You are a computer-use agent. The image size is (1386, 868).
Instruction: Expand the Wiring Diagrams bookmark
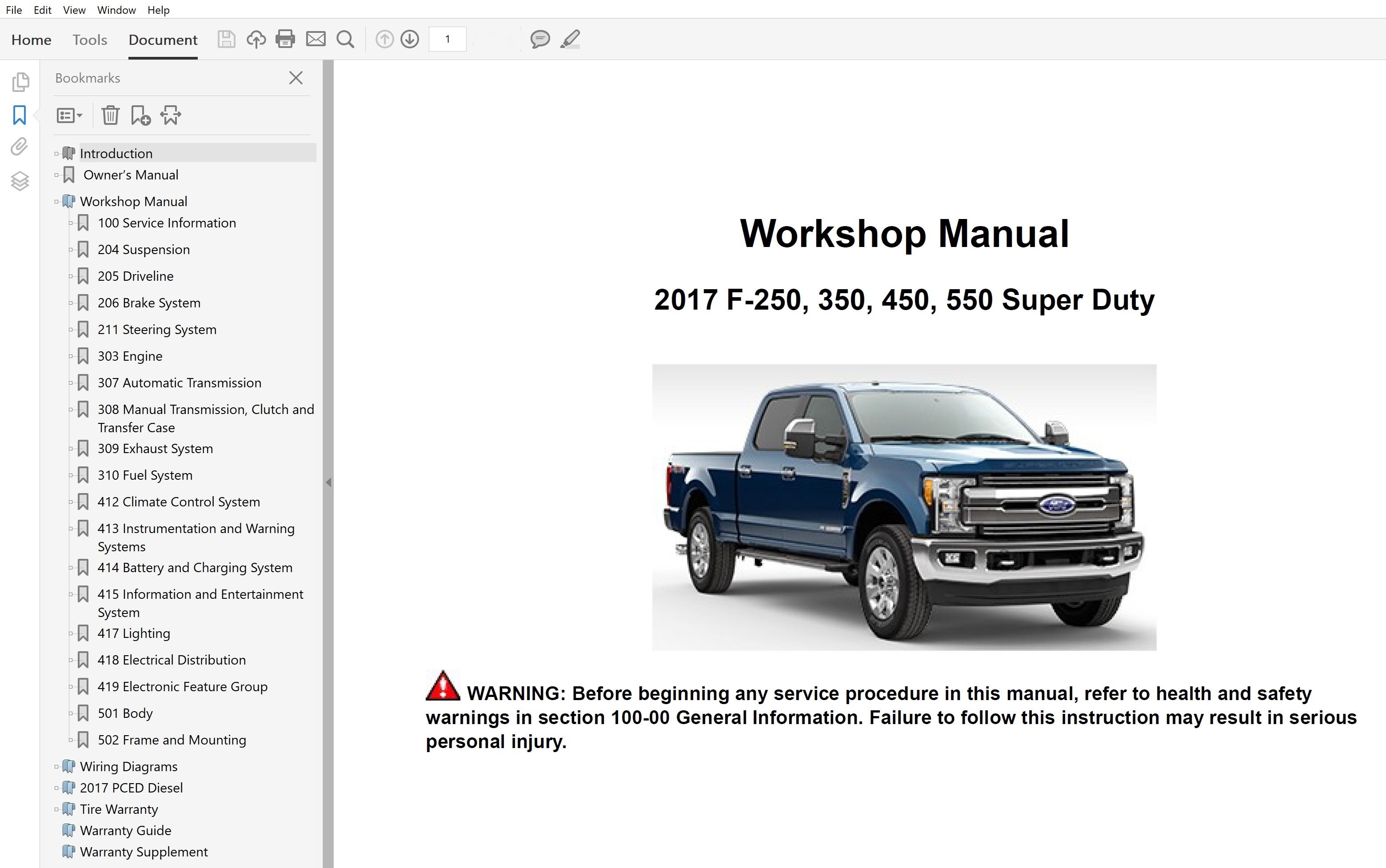tap(56, 766)
